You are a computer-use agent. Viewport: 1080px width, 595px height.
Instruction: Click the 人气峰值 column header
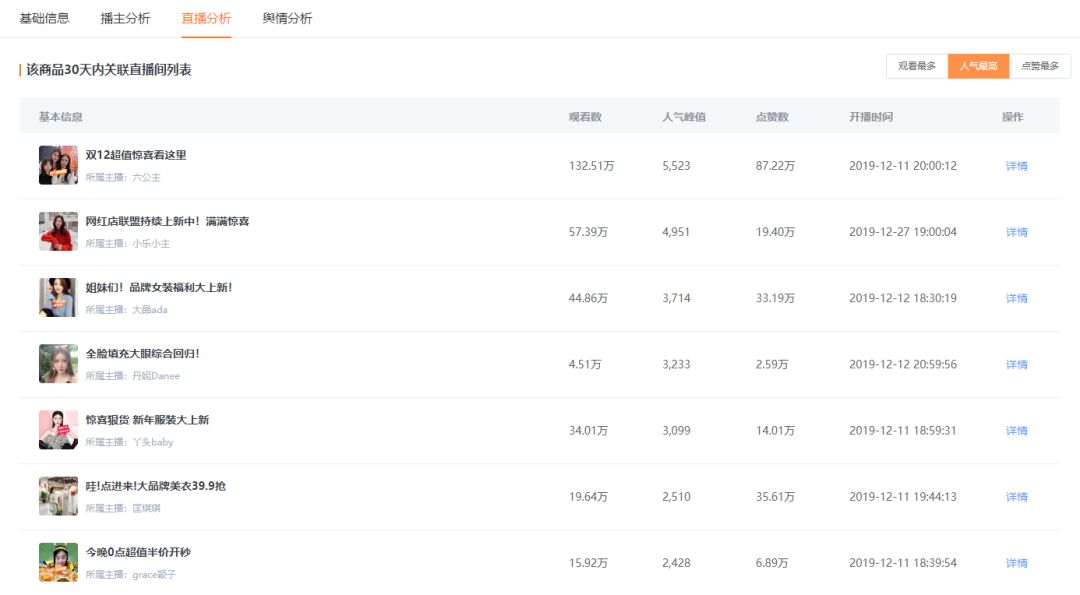(684, 117)
